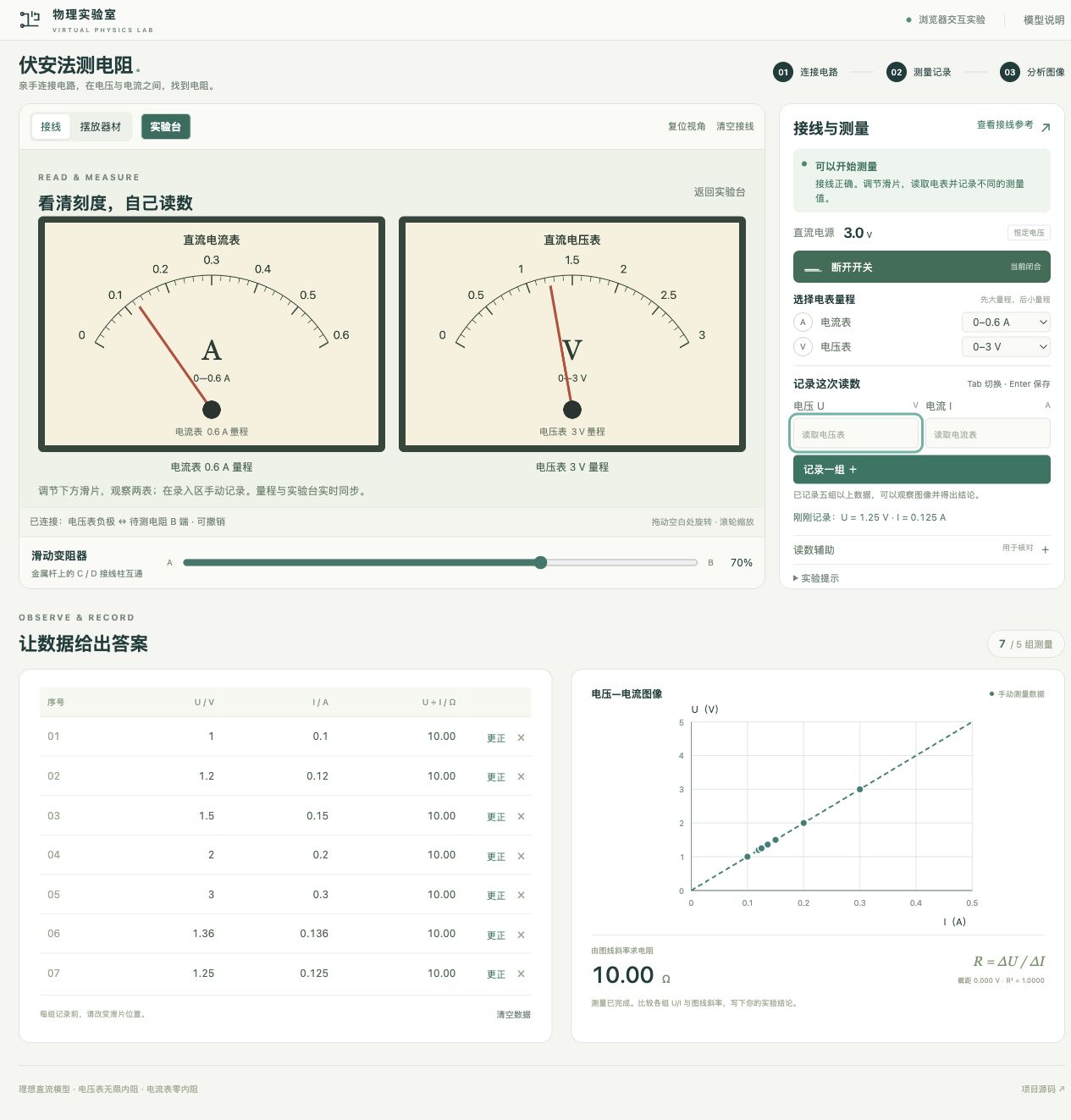This screenshot has height=1120, width=1071.
Task: Switch to the 接线 tab
Action: pyautogui.click(x=51, y=127)
